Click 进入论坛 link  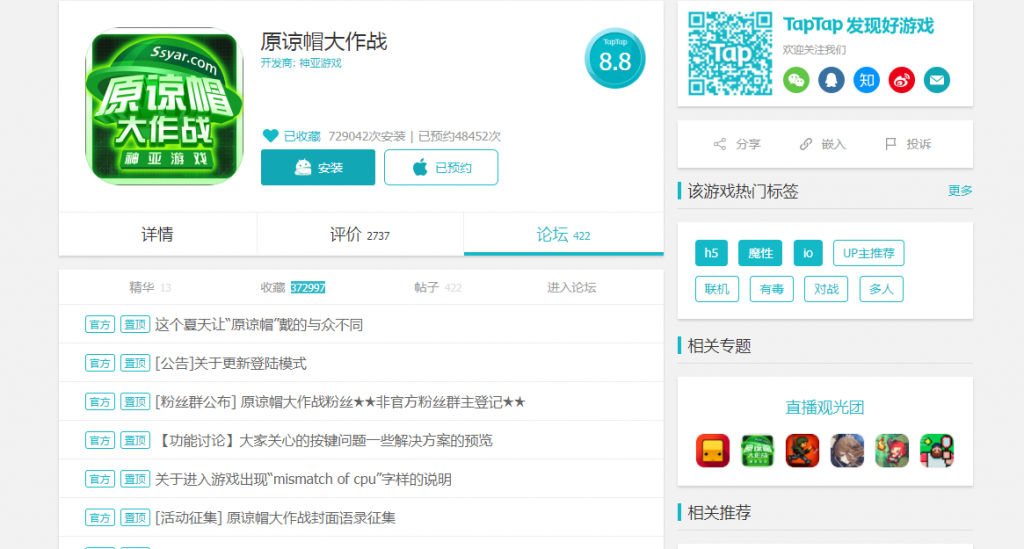[x=571, y=287]
